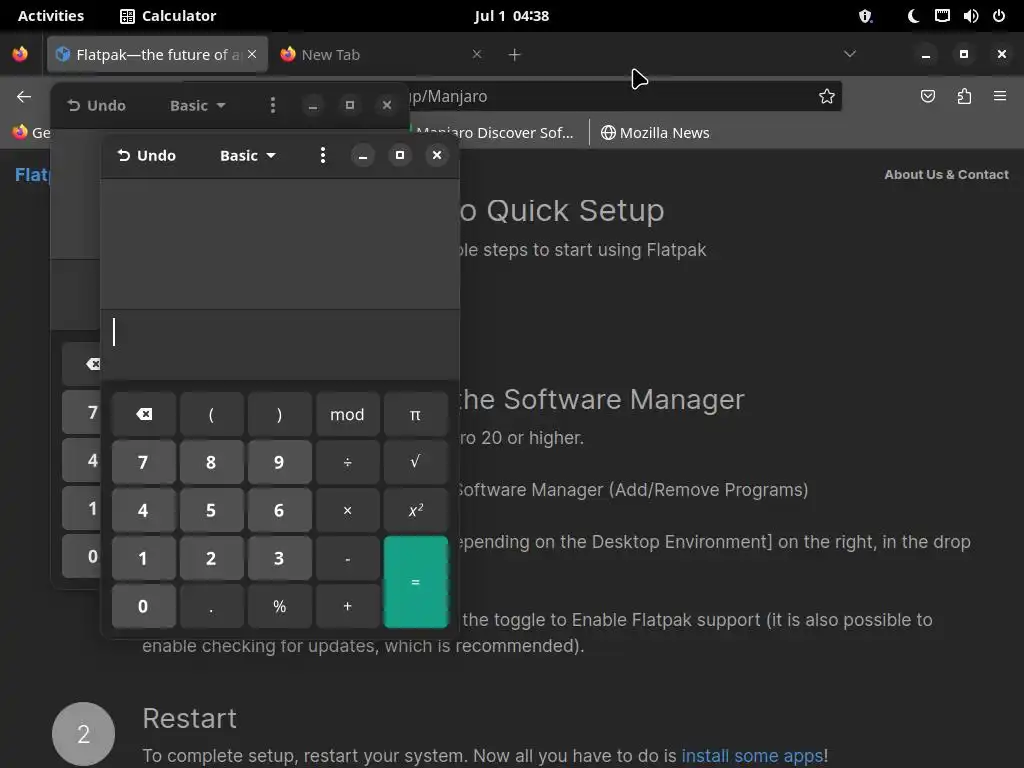The image size is (1024, 768).
Task: Click digit 6 in front calculator
Action: pos(280,510)
